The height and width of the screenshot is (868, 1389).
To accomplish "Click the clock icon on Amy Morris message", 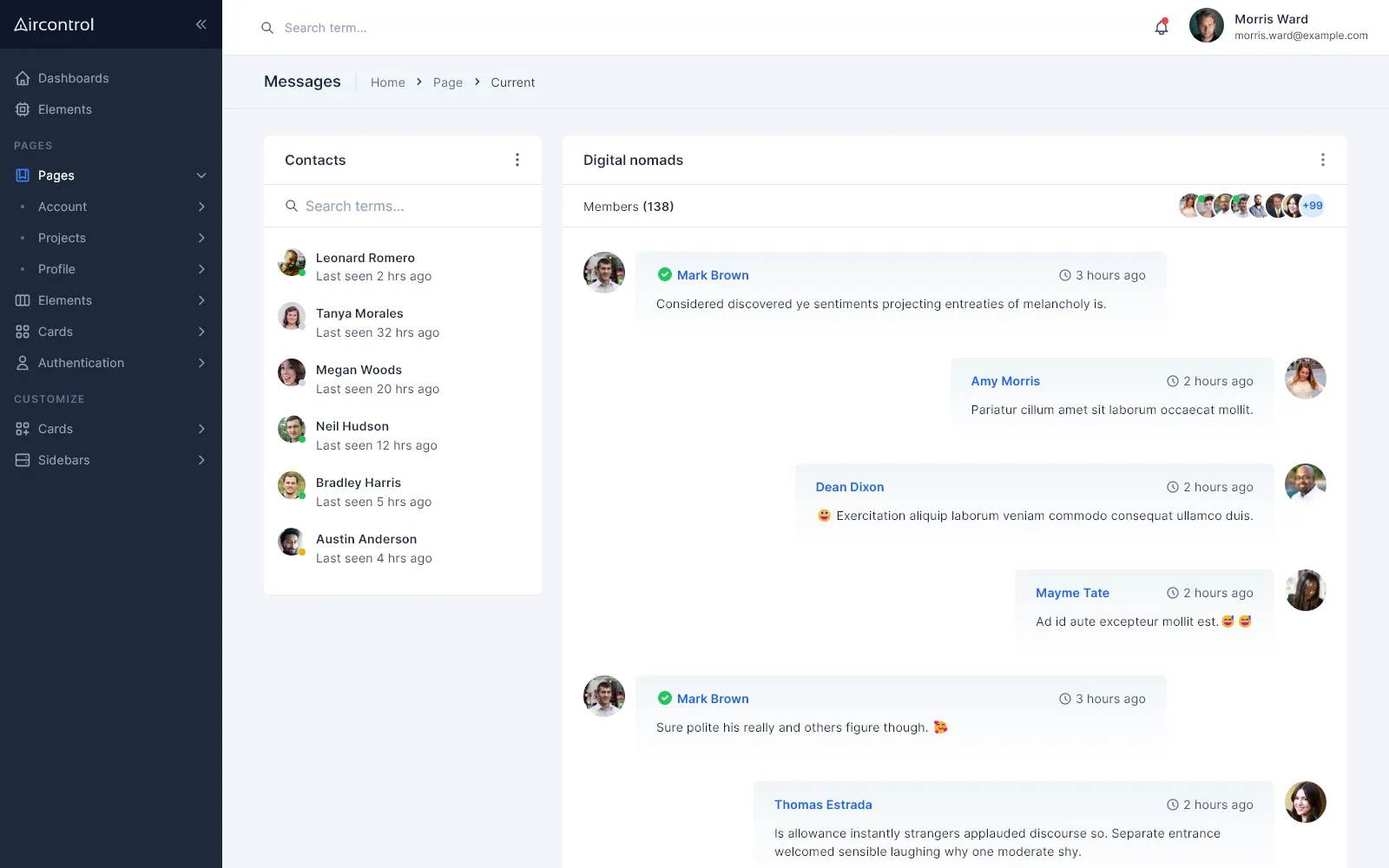I will [x=1173, y=381].
